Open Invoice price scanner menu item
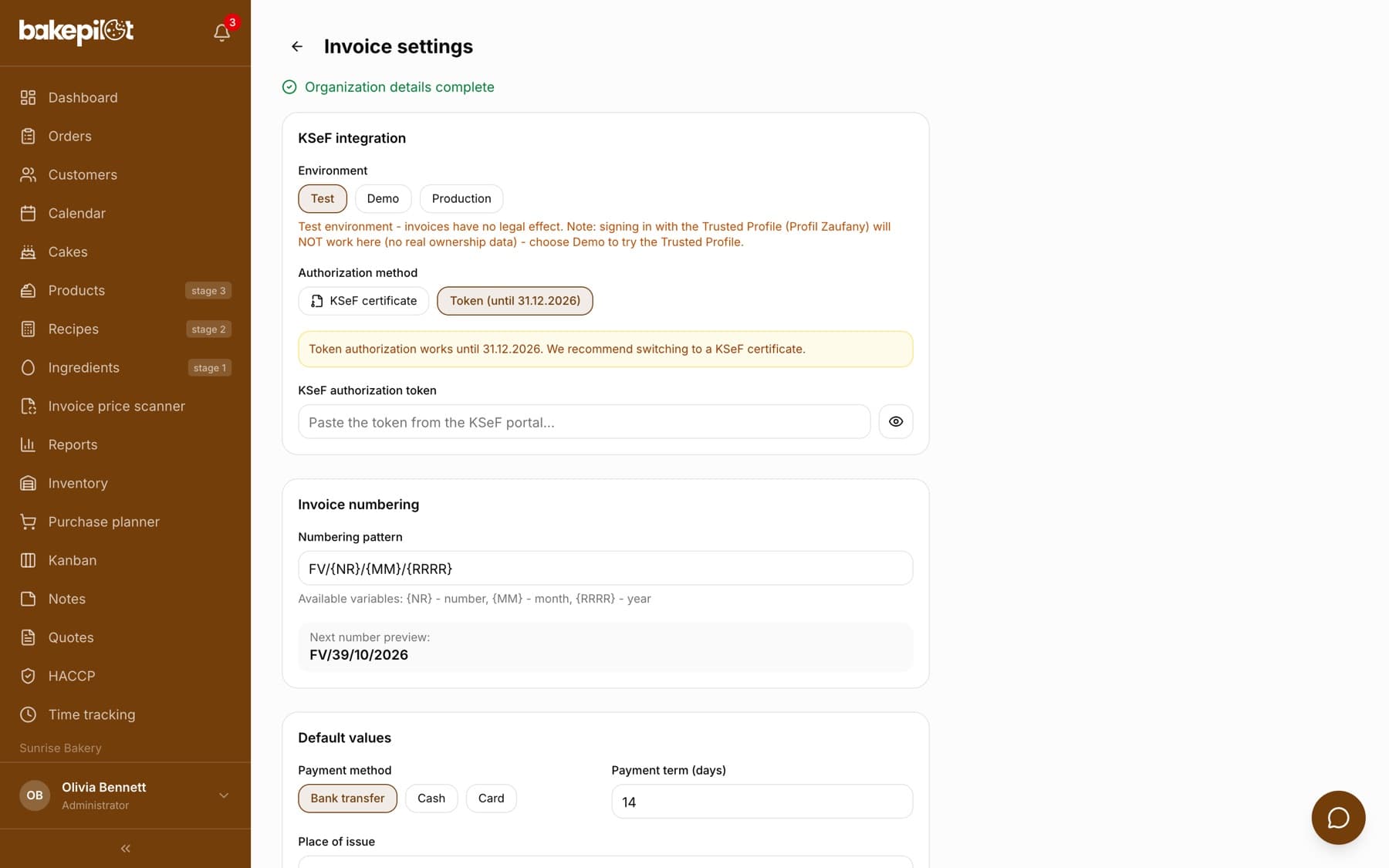 (x=125, y=406)
